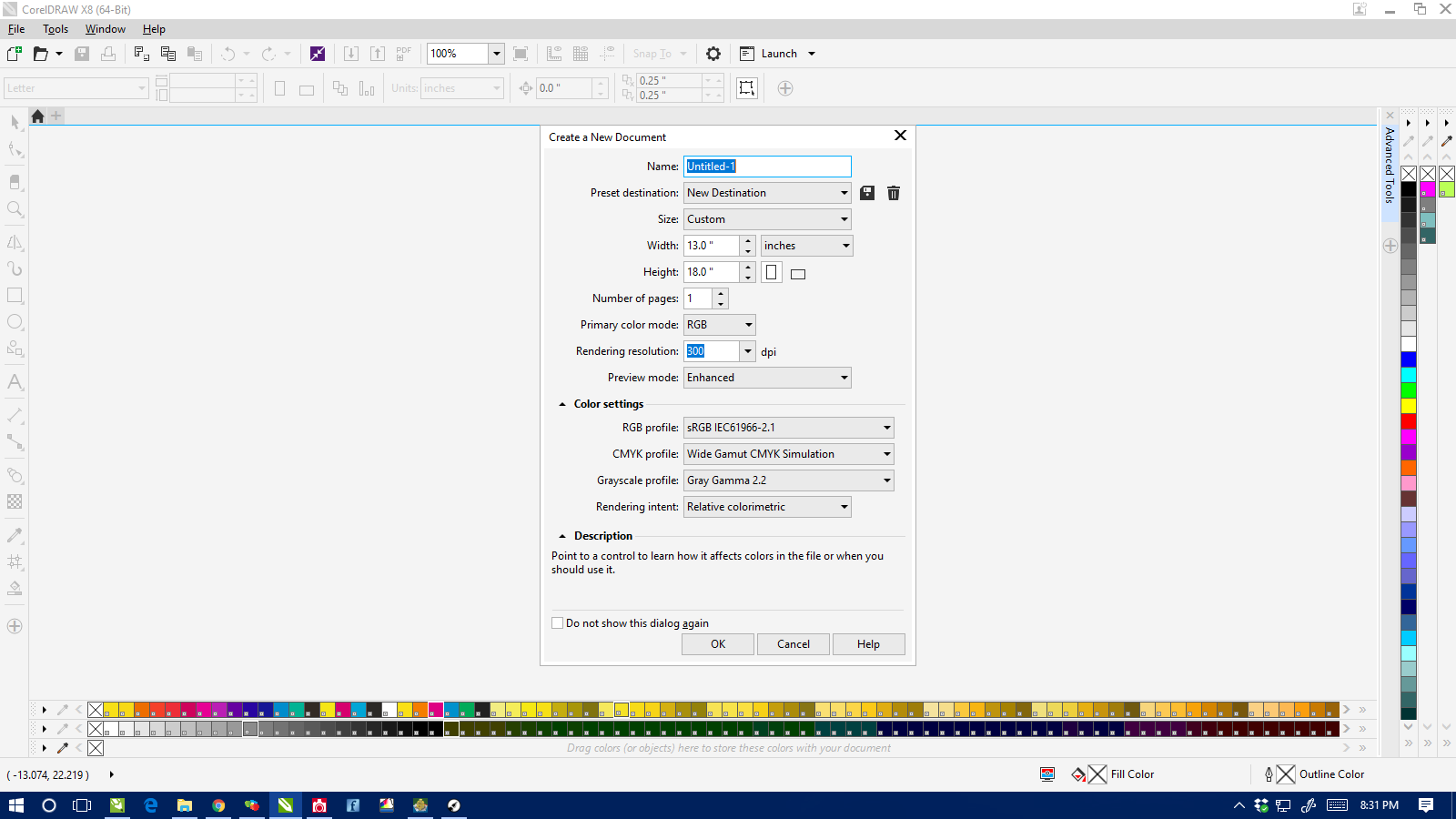This screenshot has height=819, width=1456.
Task: Select the Pick tool at top of toolbox
Action: [15, 122]
